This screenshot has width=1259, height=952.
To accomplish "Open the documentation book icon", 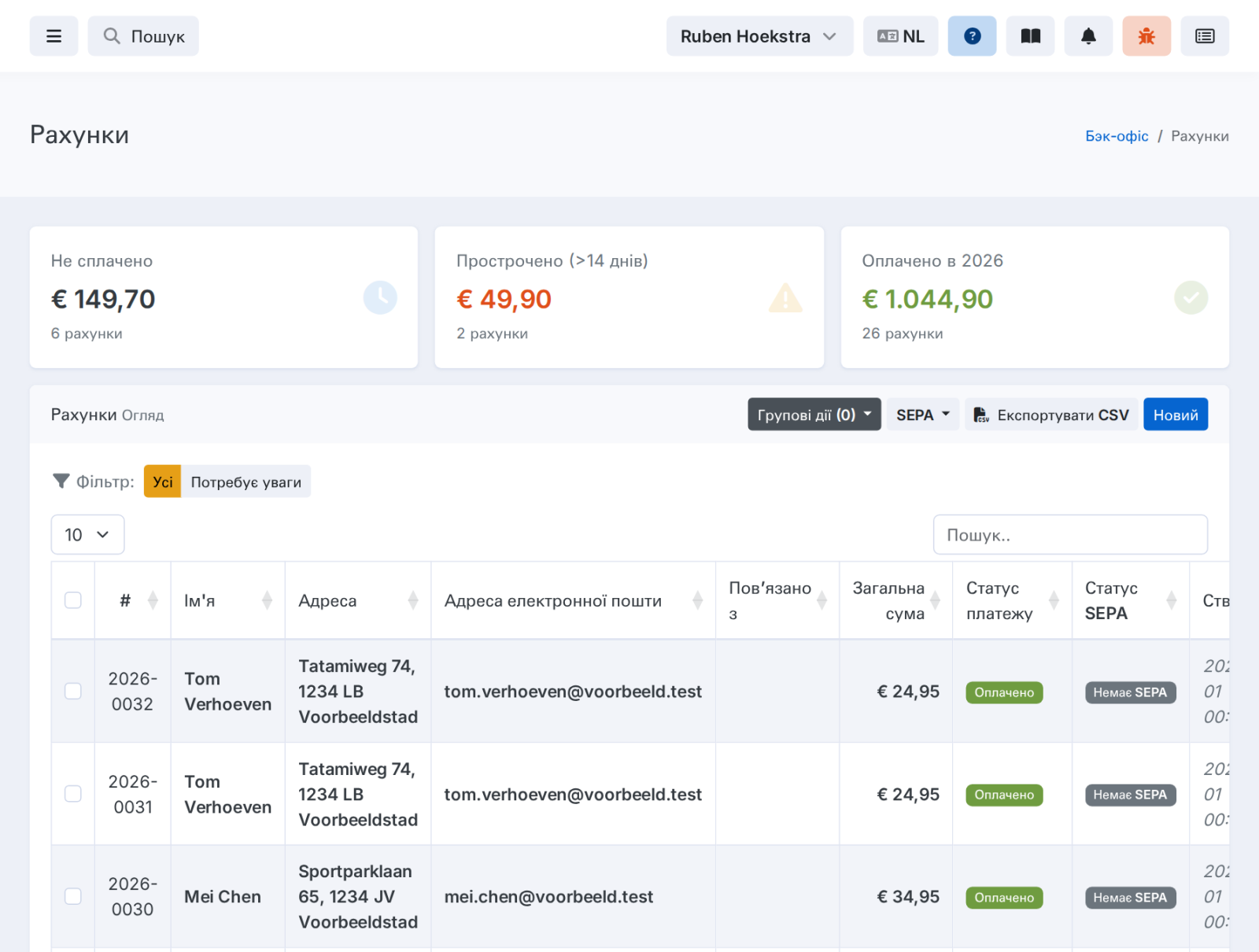I will (x=1030, y=36).
